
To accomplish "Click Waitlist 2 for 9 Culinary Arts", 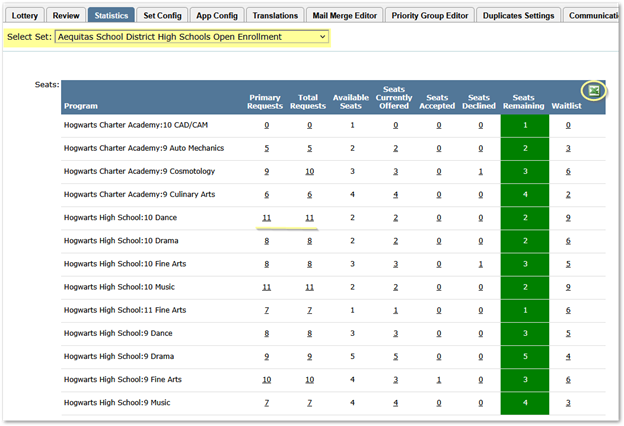I will (x=568, y=195).
